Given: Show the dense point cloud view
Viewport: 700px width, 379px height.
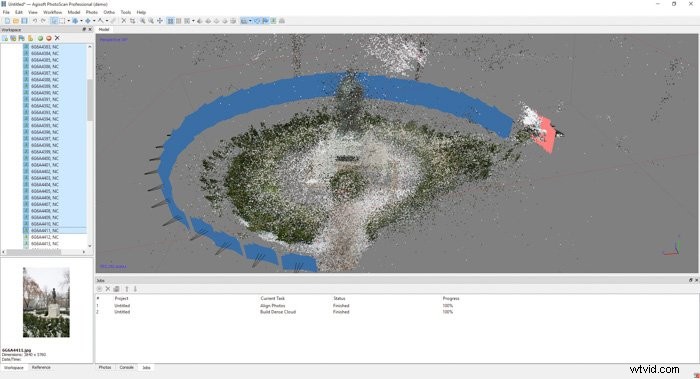Looking at the screenshot, I should point(179,21).
